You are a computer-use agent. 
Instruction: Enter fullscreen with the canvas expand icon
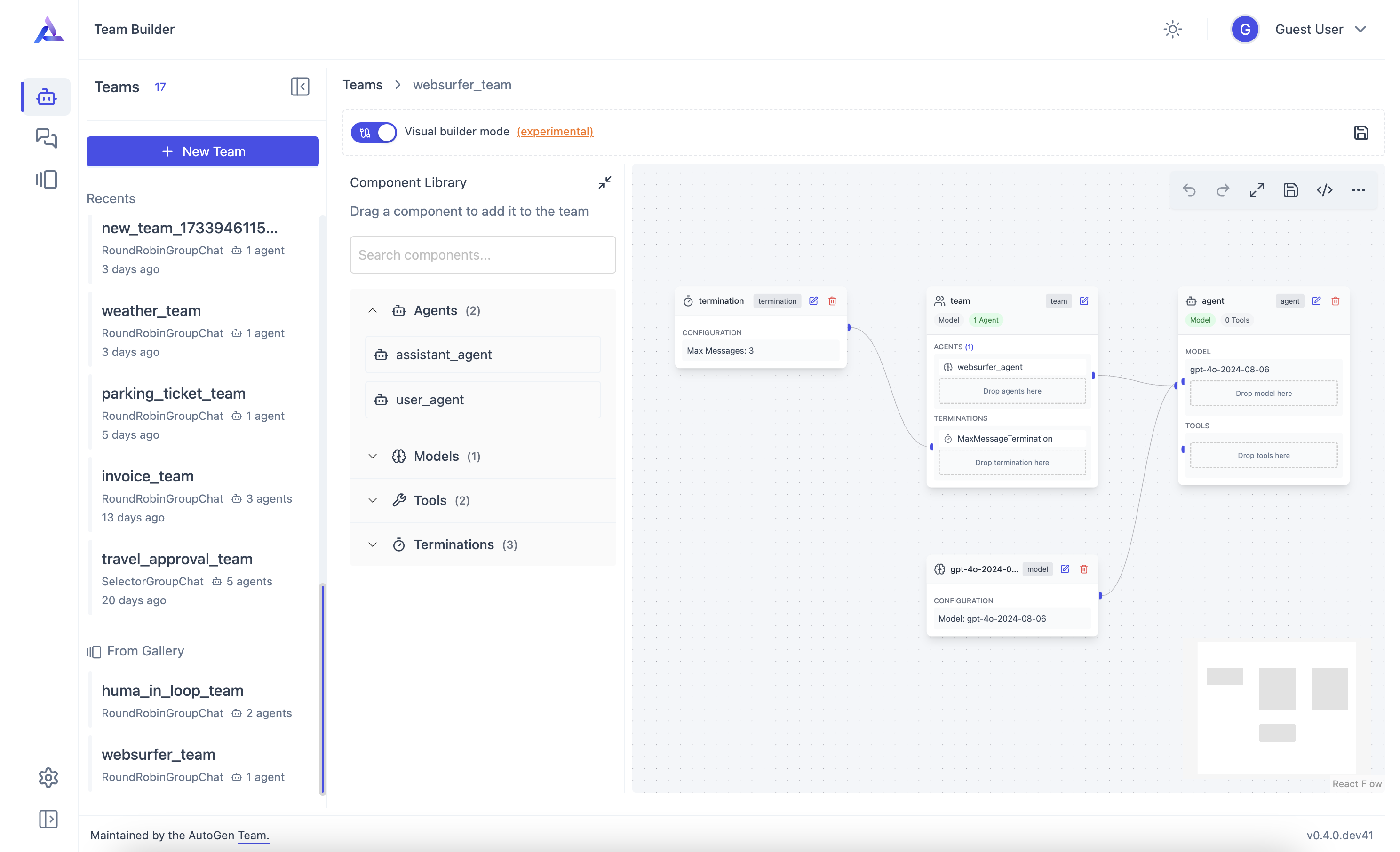(1257, 189)
